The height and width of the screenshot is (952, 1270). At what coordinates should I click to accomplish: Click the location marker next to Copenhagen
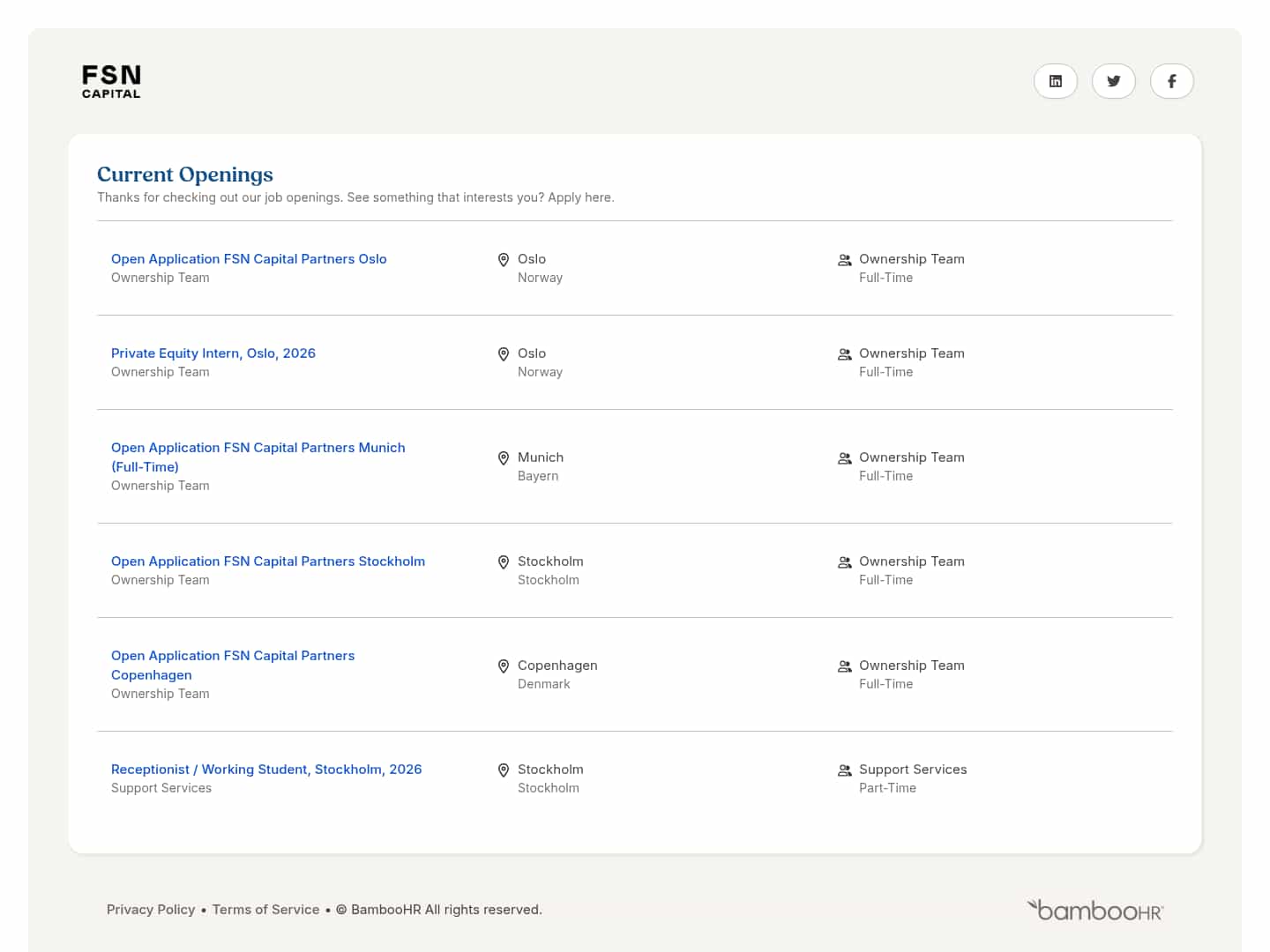[x=504, y=666]
